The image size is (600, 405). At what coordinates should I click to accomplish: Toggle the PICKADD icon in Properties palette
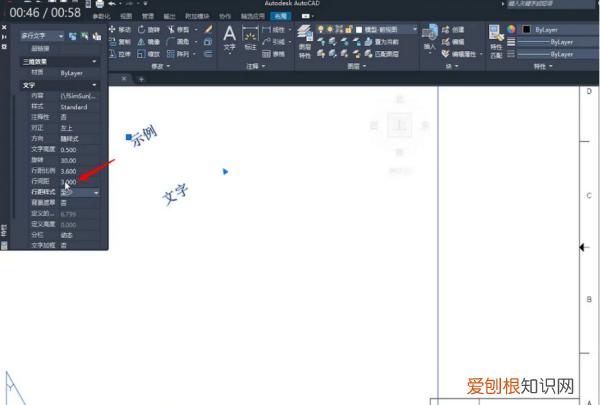(x=73, y=36)
